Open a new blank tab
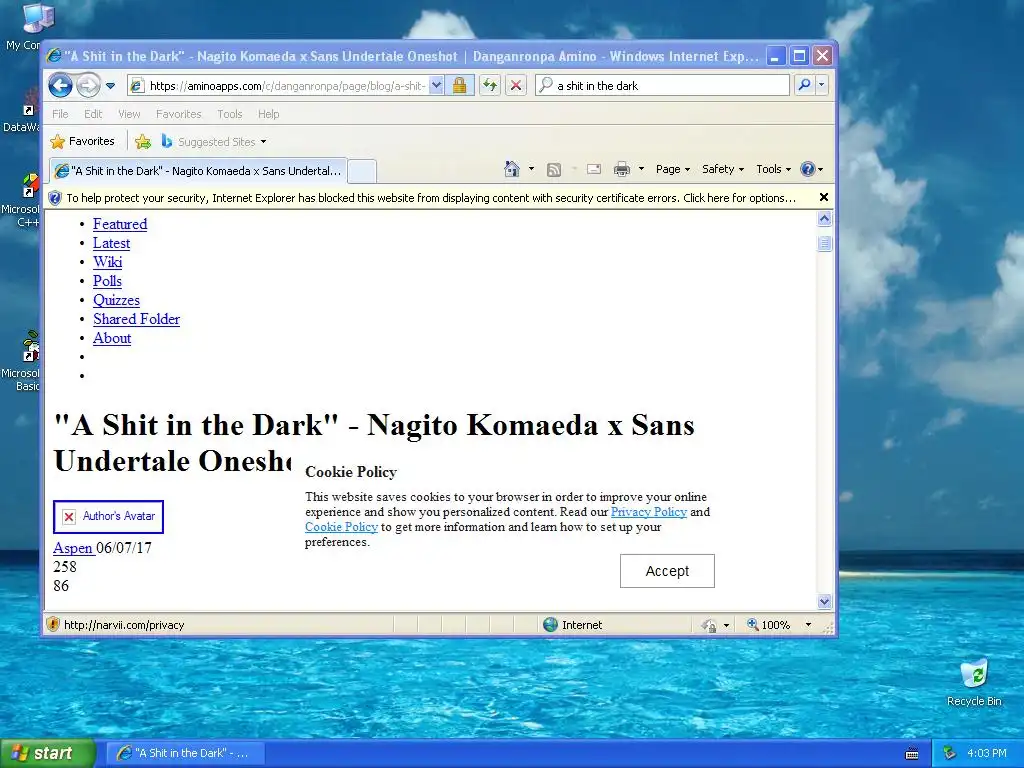Image resolution: width=1024 pixels, height=768 pixels. [362, 171]
